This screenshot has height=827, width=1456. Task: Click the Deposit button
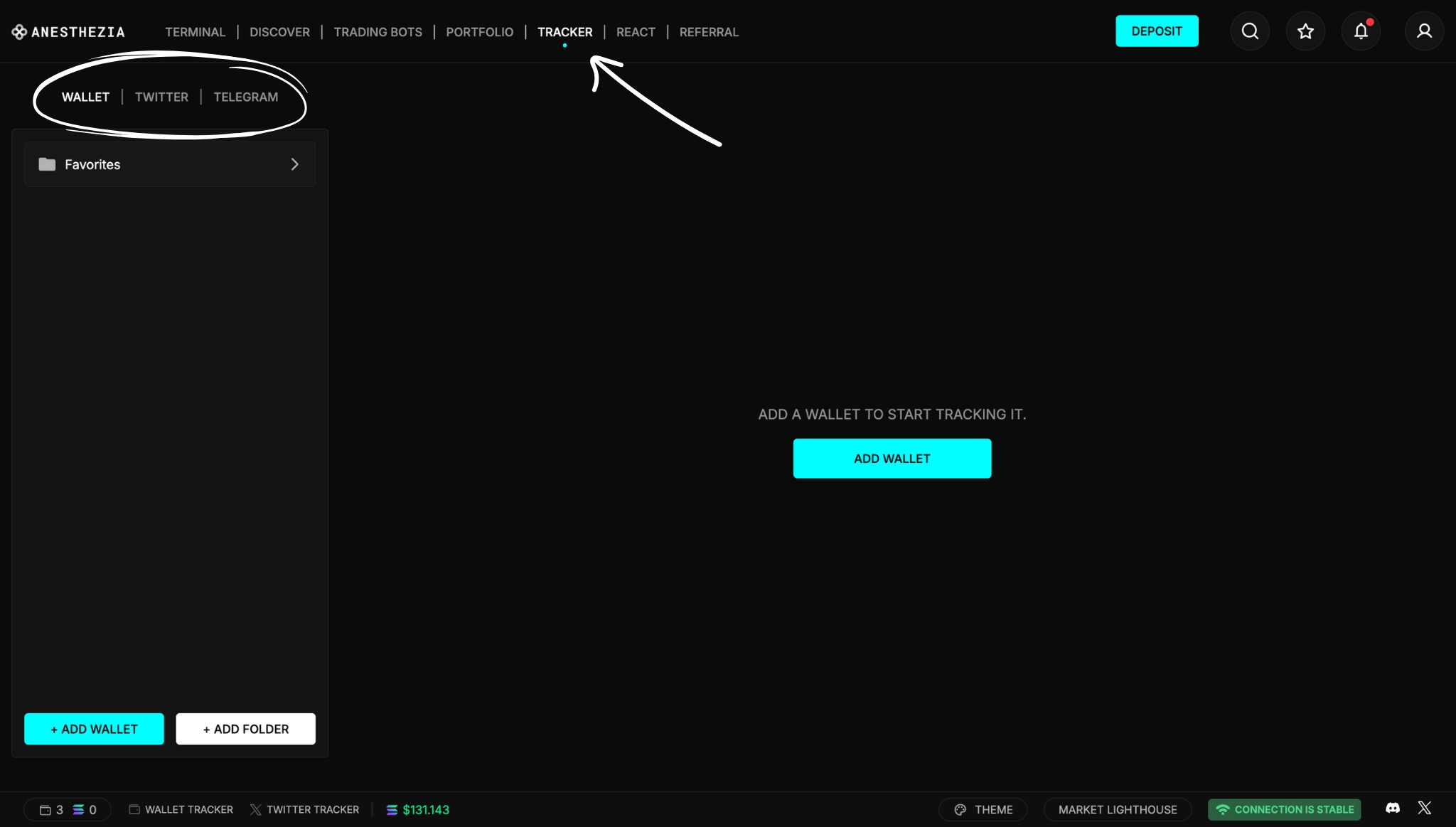1157,31
